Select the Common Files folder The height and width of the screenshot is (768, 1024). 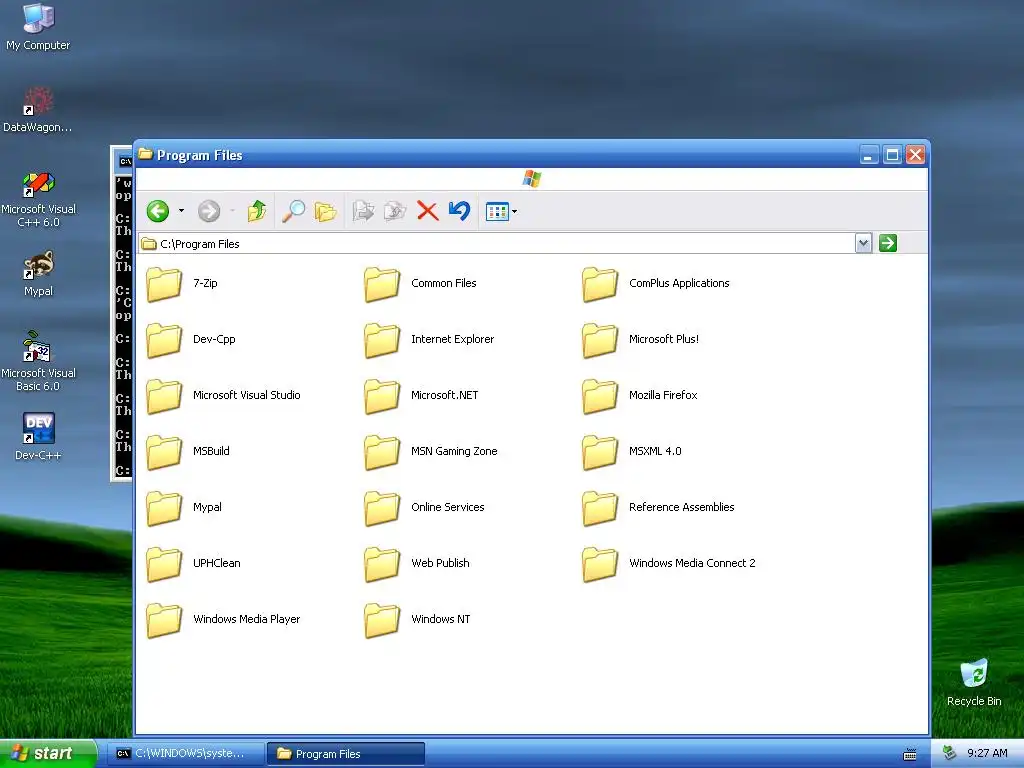coord(421,284)
